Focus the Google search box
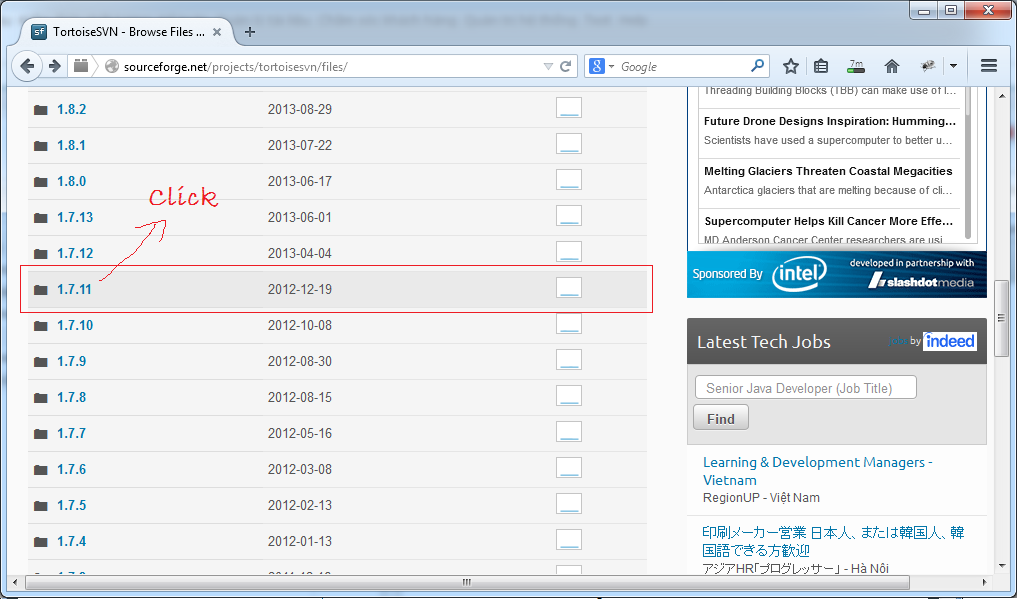Image resolution: width=1017 pixels, height=599 pixels. [x=681, y=66]
